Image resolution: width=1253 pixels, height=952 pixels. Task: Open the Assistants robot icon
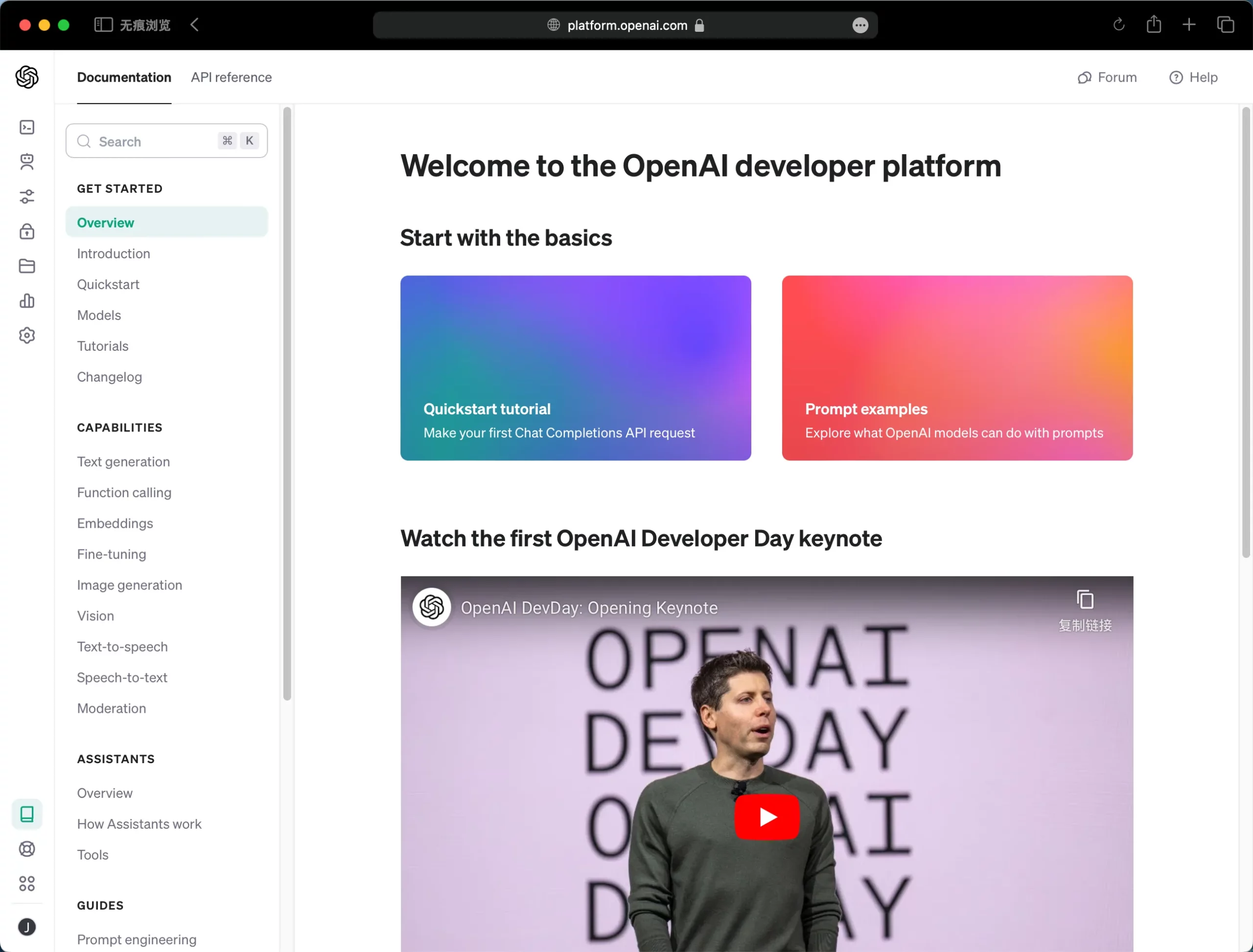(x=26, y=162)
